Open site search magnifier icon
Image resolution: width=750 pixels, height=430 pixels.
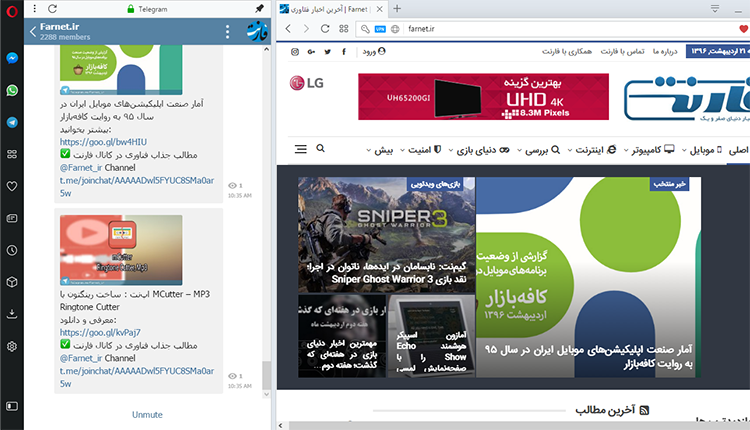[320, 149]
